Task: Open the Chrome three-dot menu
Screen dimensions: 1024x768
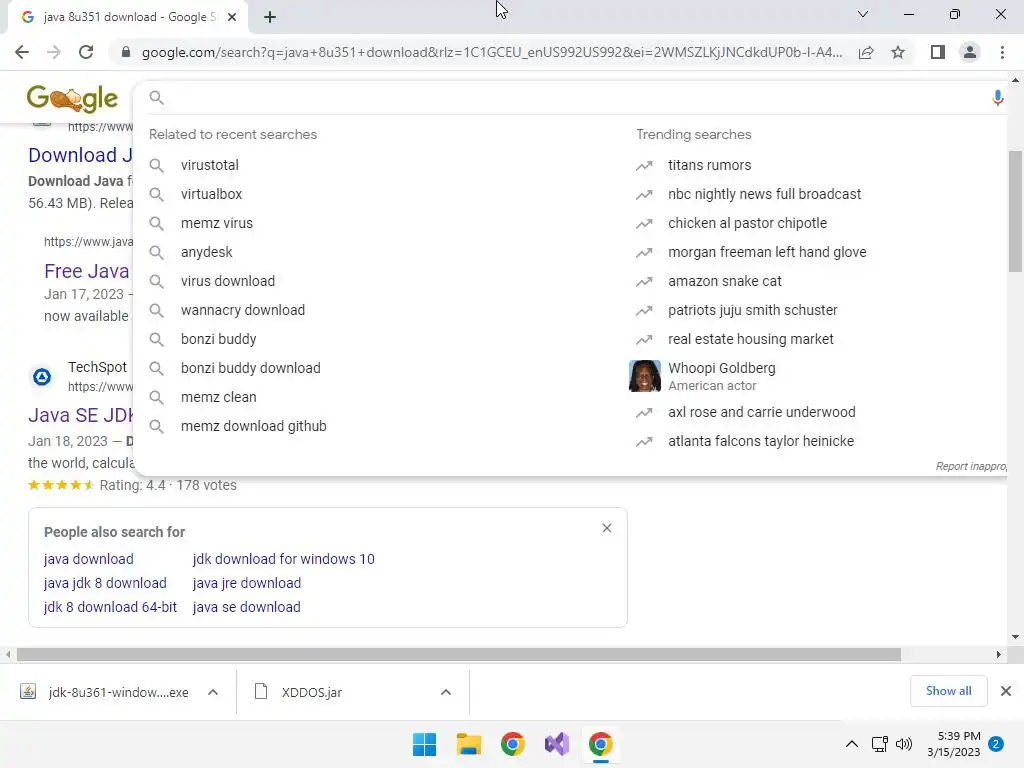Action: 1002,52
